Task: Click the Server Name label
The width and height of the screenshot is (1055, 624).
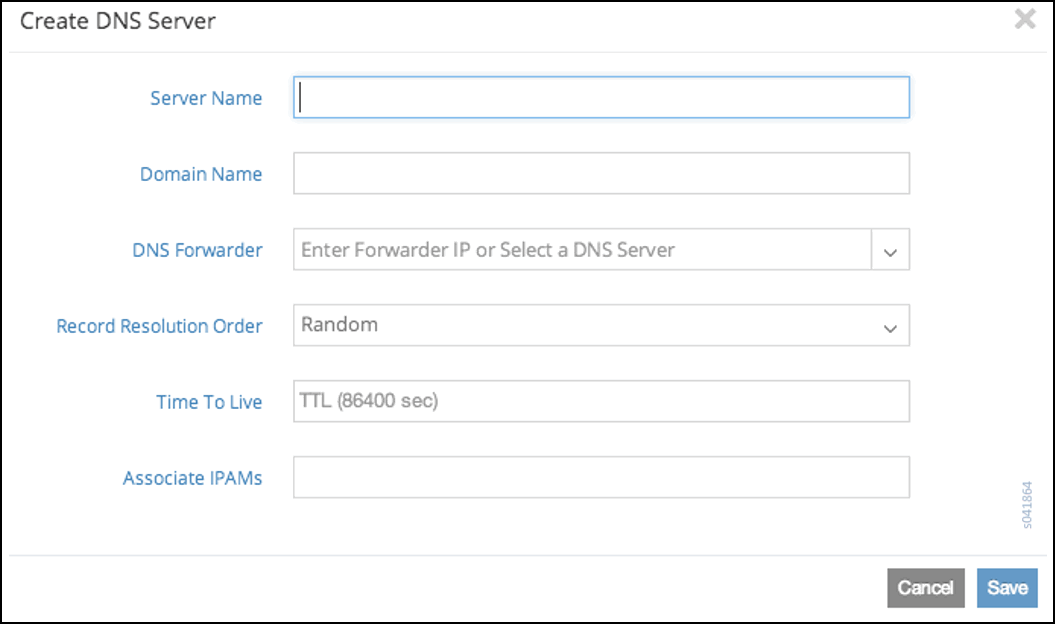Action: 206,98
